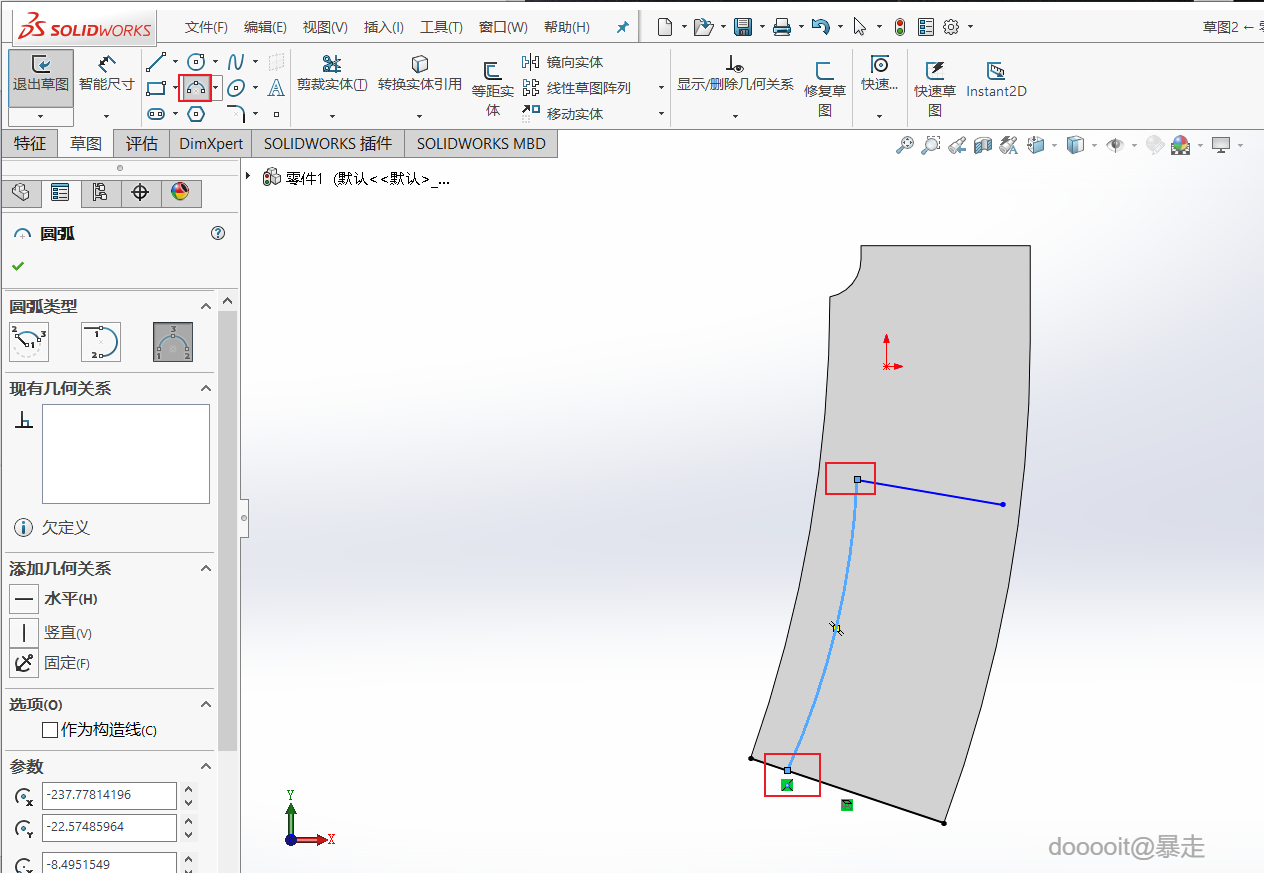Open the Instant2D tool
1264x873 pixels.
(x=995, y=79)
